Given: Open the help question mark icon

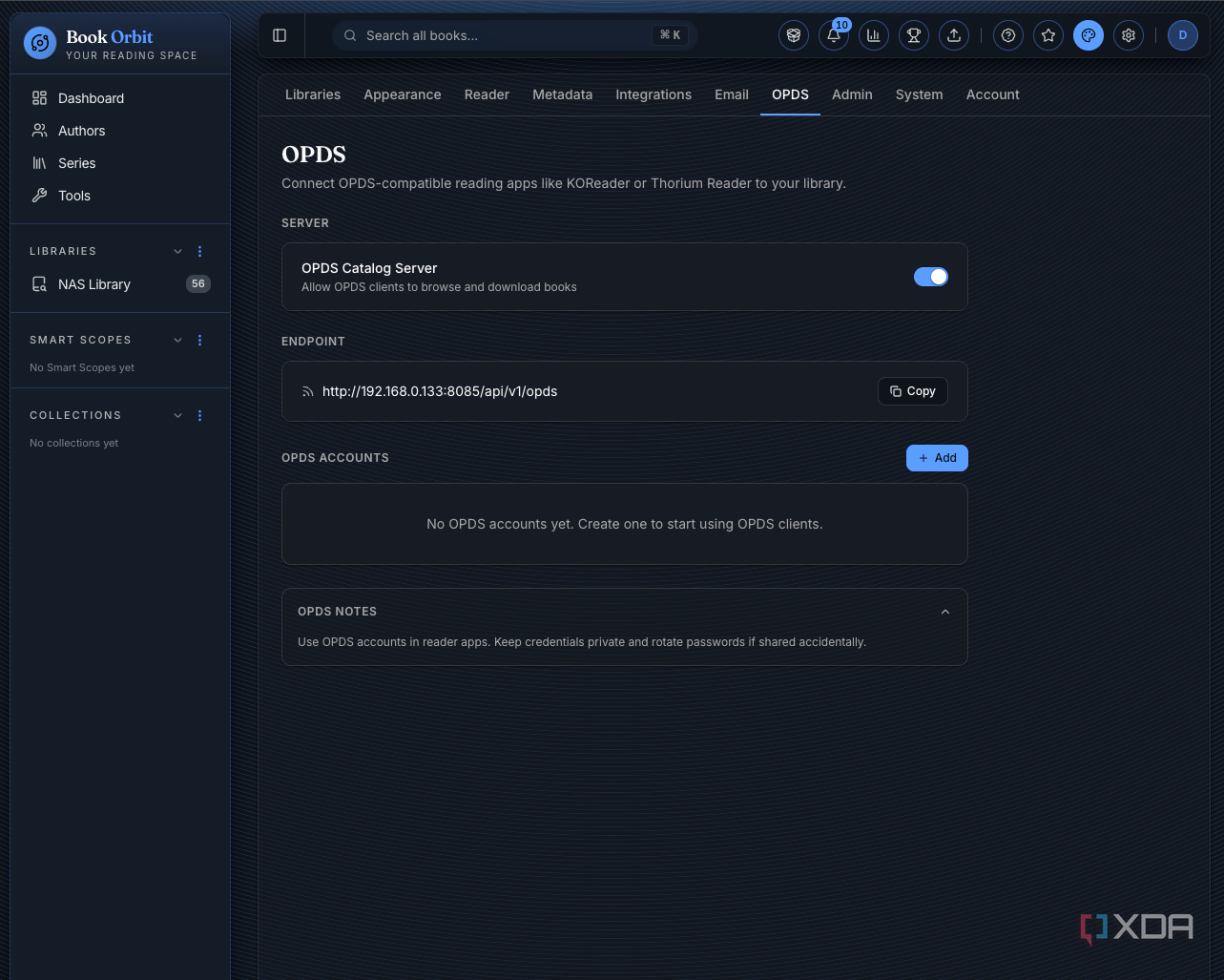Looking at the screenshot, I should click(x=1008, y=35).
